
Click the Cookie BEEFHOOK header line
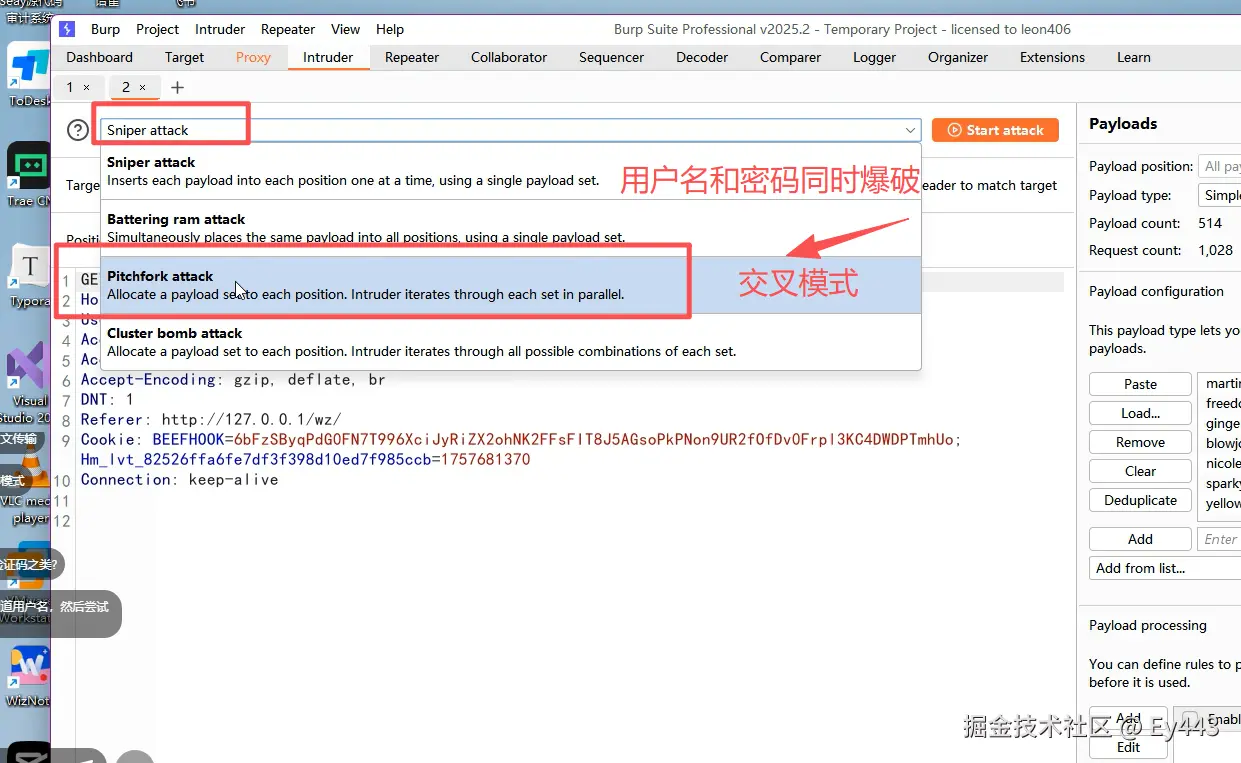pos(521,440)
